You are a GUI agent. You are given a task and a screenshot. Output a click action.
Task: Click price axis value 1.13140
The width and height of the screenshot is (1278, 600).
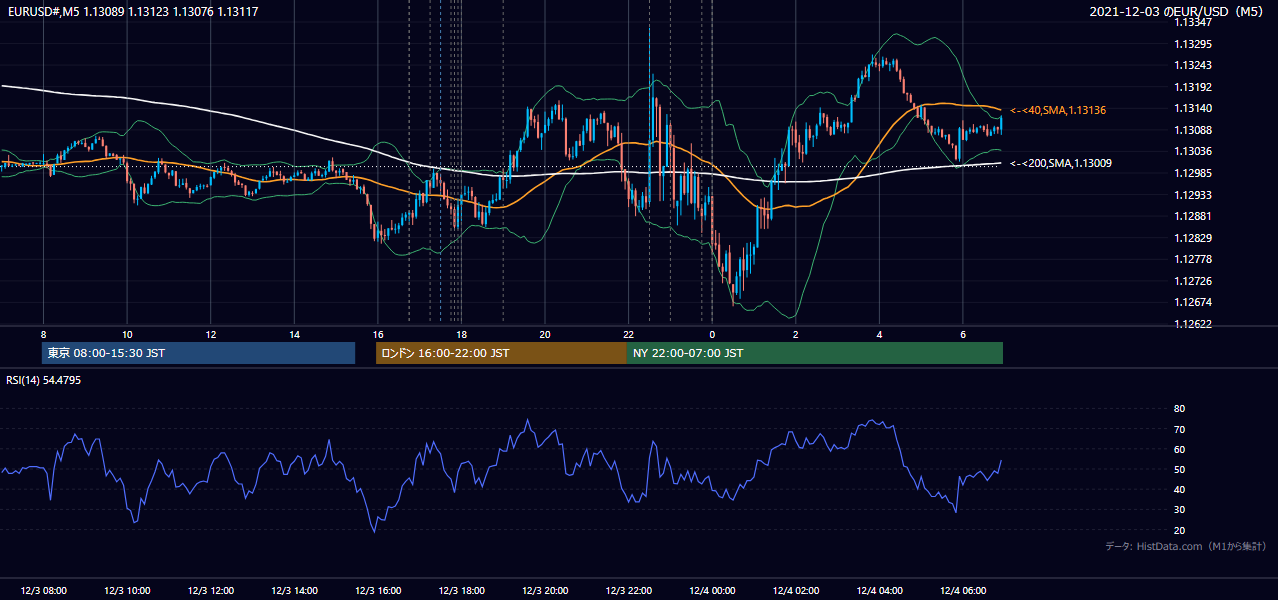[1194, 108]
